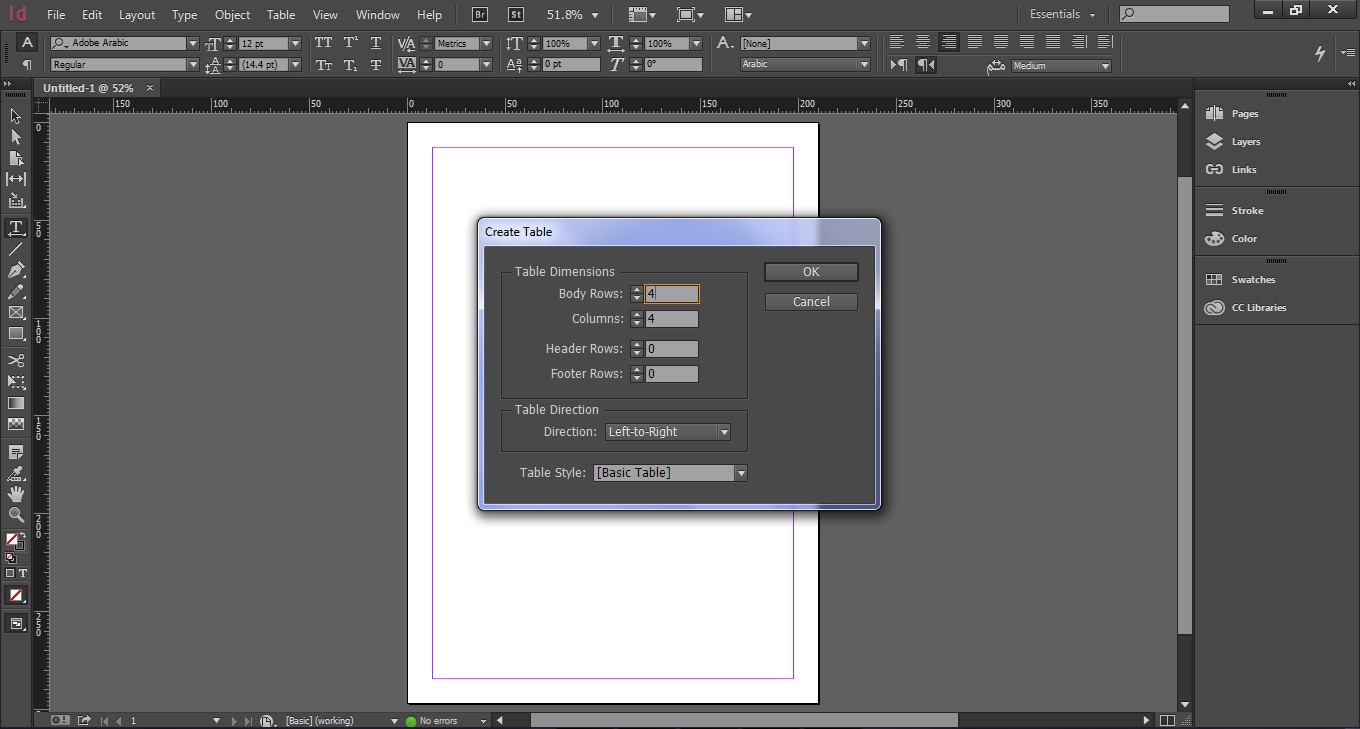Viewport: 1360px width, 729px height.
Task: Open Adobe Stock via the St icon
Action: point(515,15)
